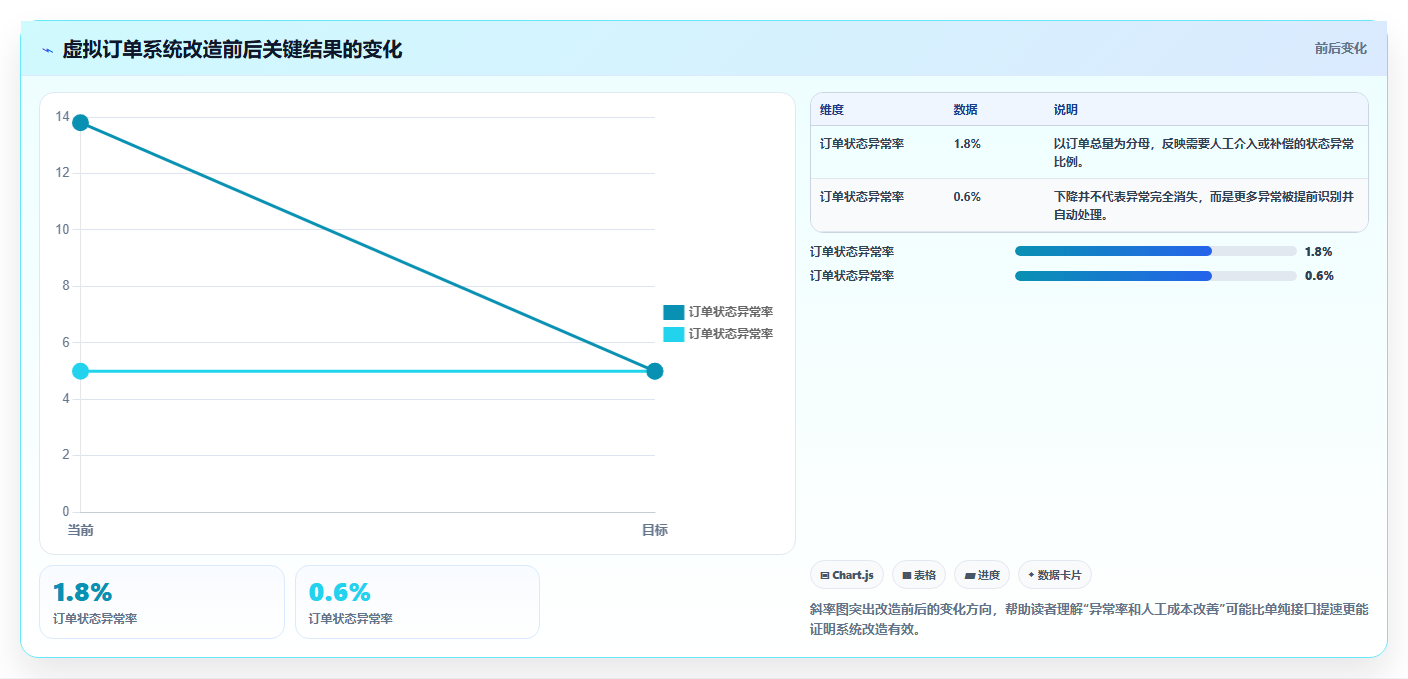This screenshot has width=1408, height=679.
Task: Open the 0.6% statistic card
Action: (418, 602)
